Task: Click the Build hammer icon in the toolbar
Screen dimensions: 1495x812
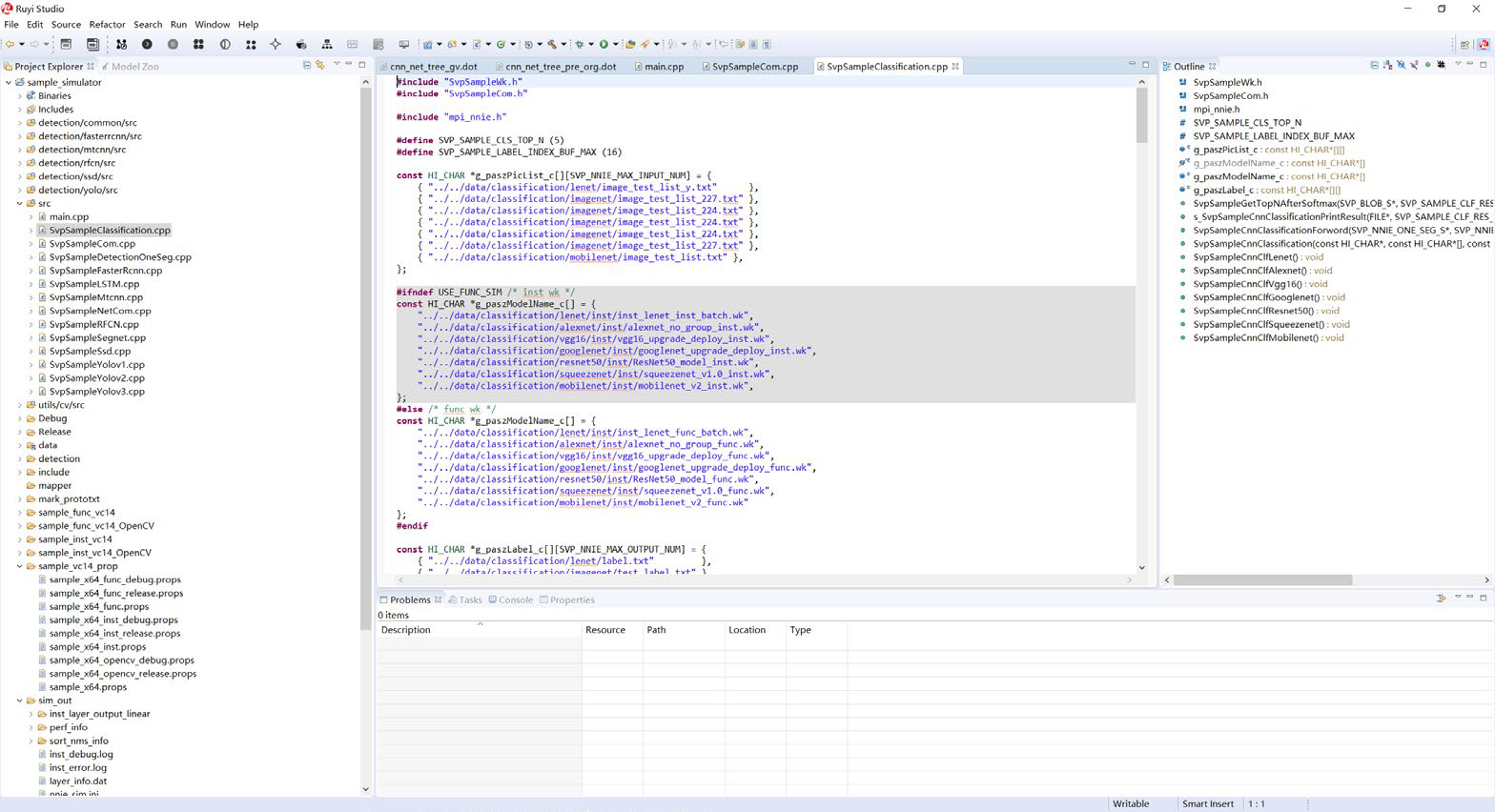Action: [x=552, y=44]
